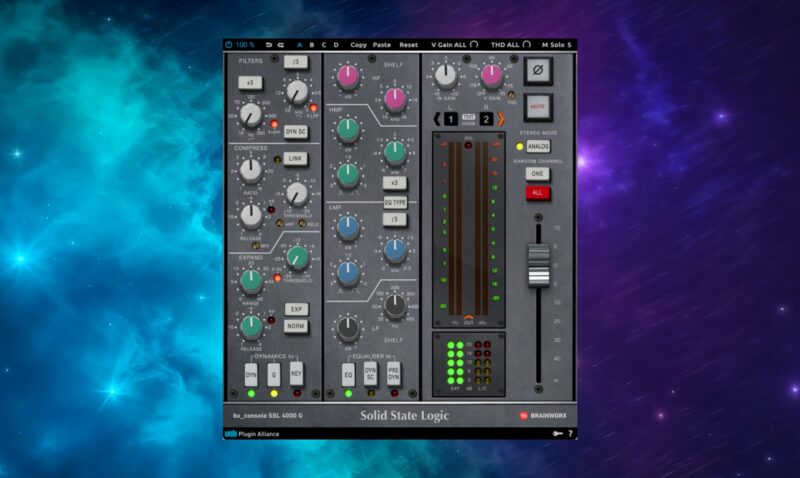Toggle the compressor LINK button

295,159
